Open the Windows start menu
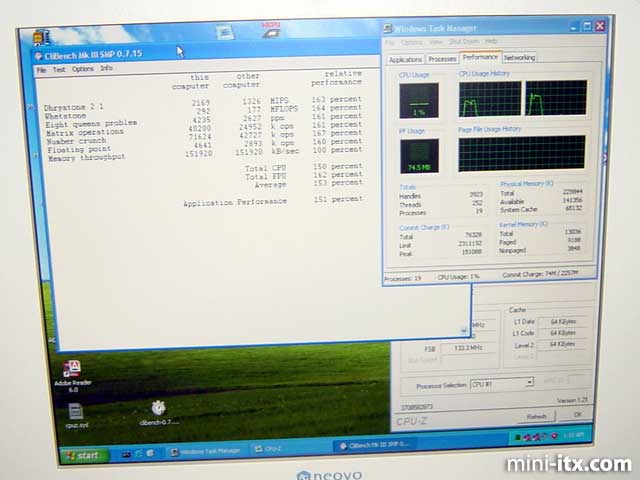This screenshot has height=480, width=640. pos(85,455)
